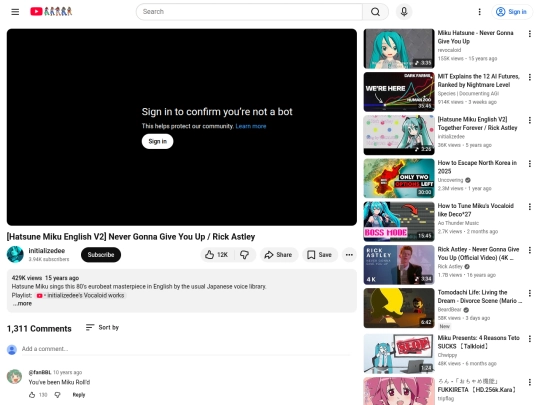The width and height of the screenshot is (540, 405).
Task: Click the search magnifier button
Action: [375, 12]
